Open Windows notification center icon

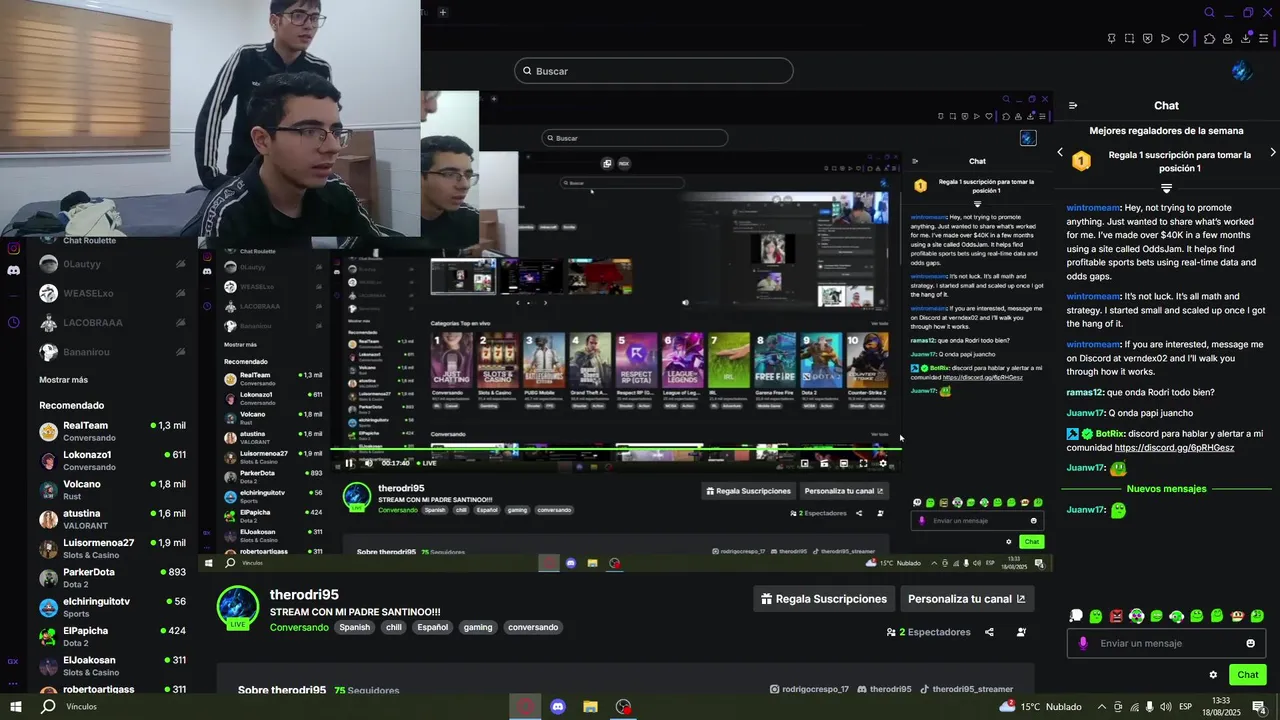tap(1259, 707)
